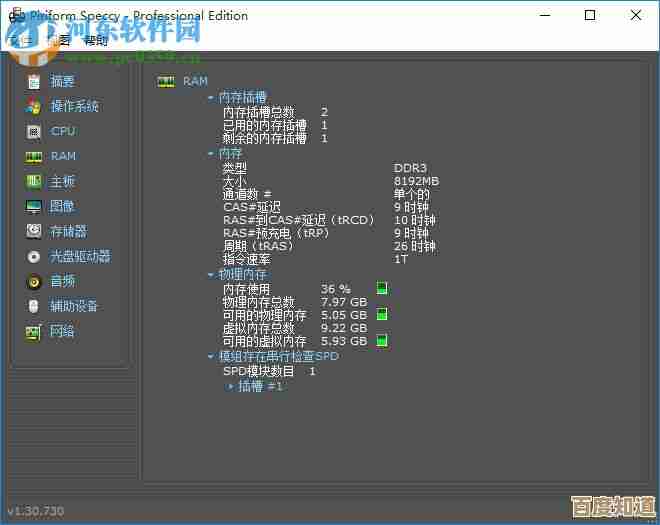
Task: Collapse the 内存 (Memory) section
Action: click(211, 154)
